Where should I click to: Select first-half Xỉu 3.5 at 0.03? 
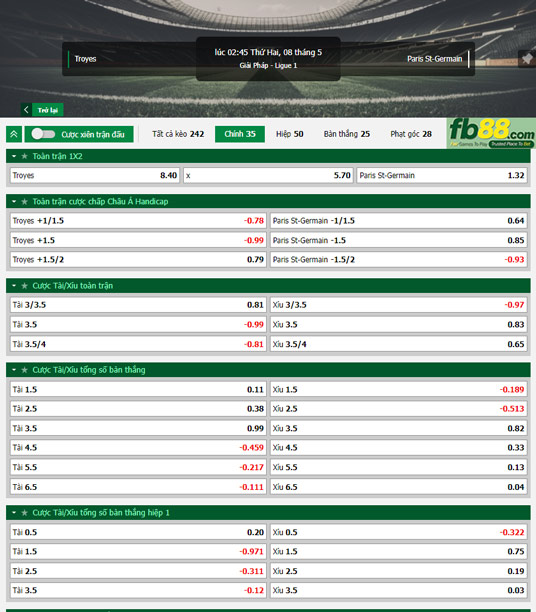[x=398, y=590]
